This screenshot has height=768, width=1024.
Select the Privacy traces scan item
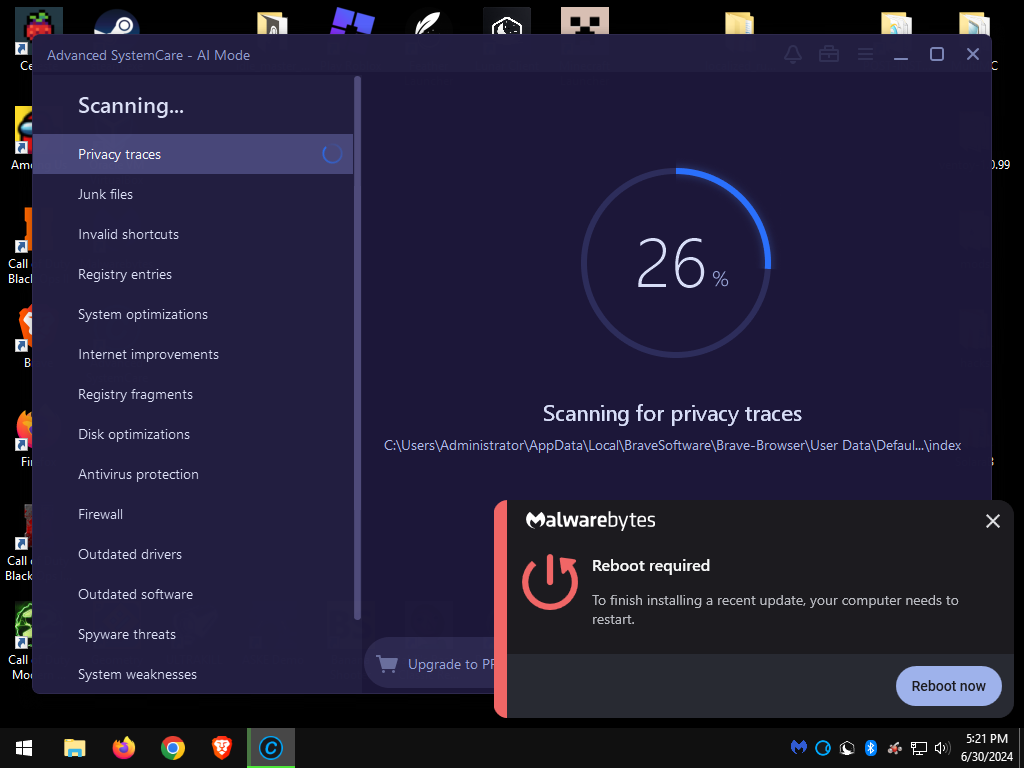(193, 154)
